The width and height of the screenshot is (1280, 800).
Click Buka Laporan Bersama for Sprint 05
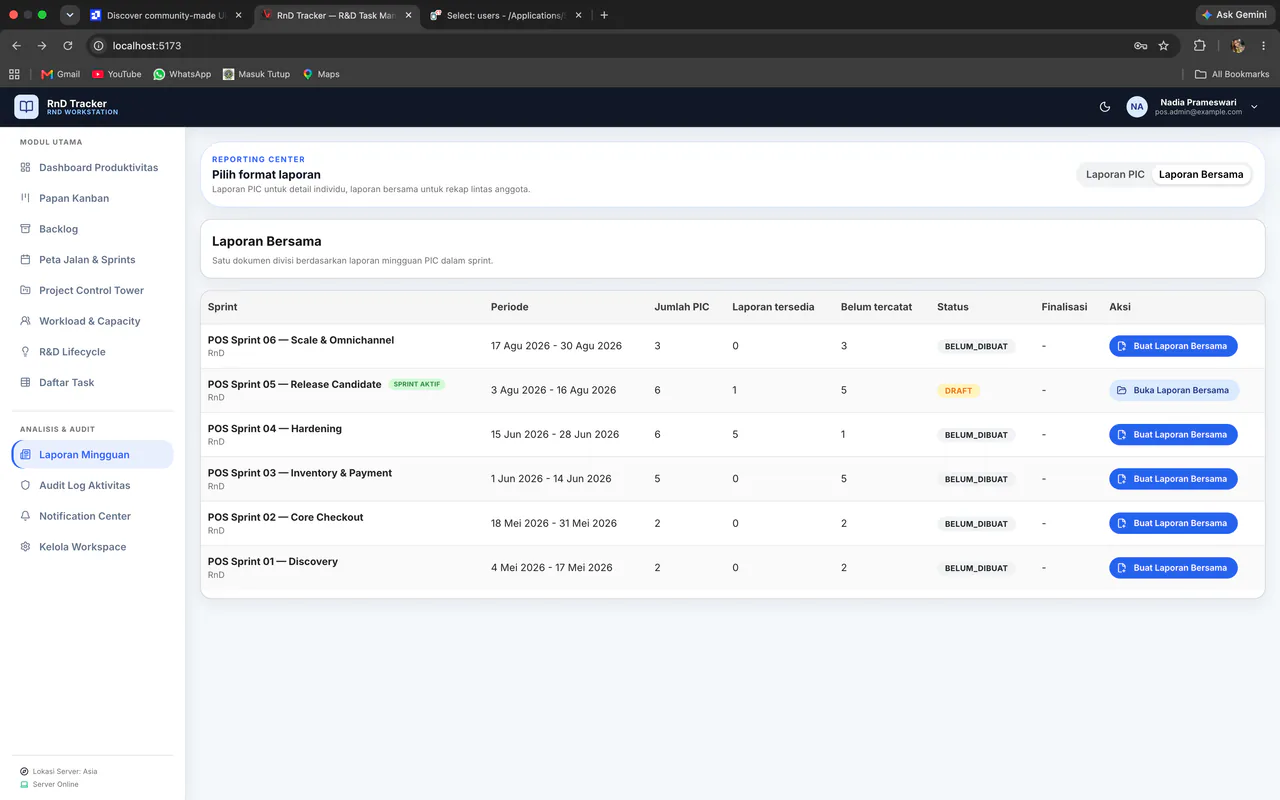1174,390
